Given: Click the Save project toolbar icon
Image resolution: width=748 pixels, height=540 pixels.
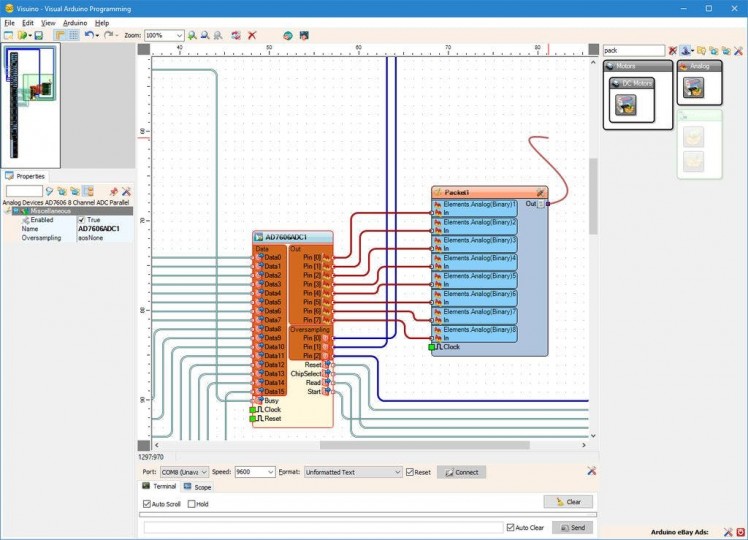Looking at the screenshot, I should [38, 35].
